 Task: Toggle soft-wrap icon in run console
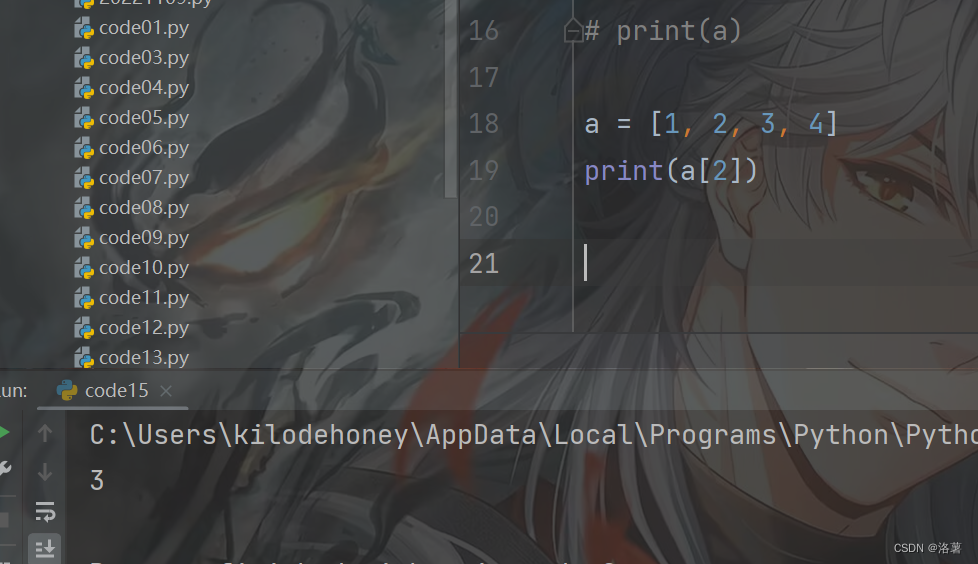pos(45,512)
